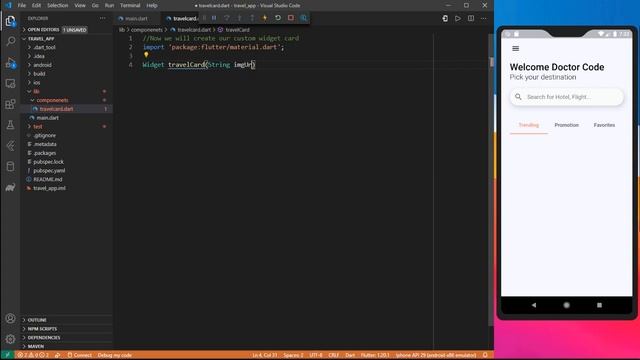The width and height of the screenshot is (640, 360).
Task: Select the Promotion tab in the app
Action: tap(567, 125)
